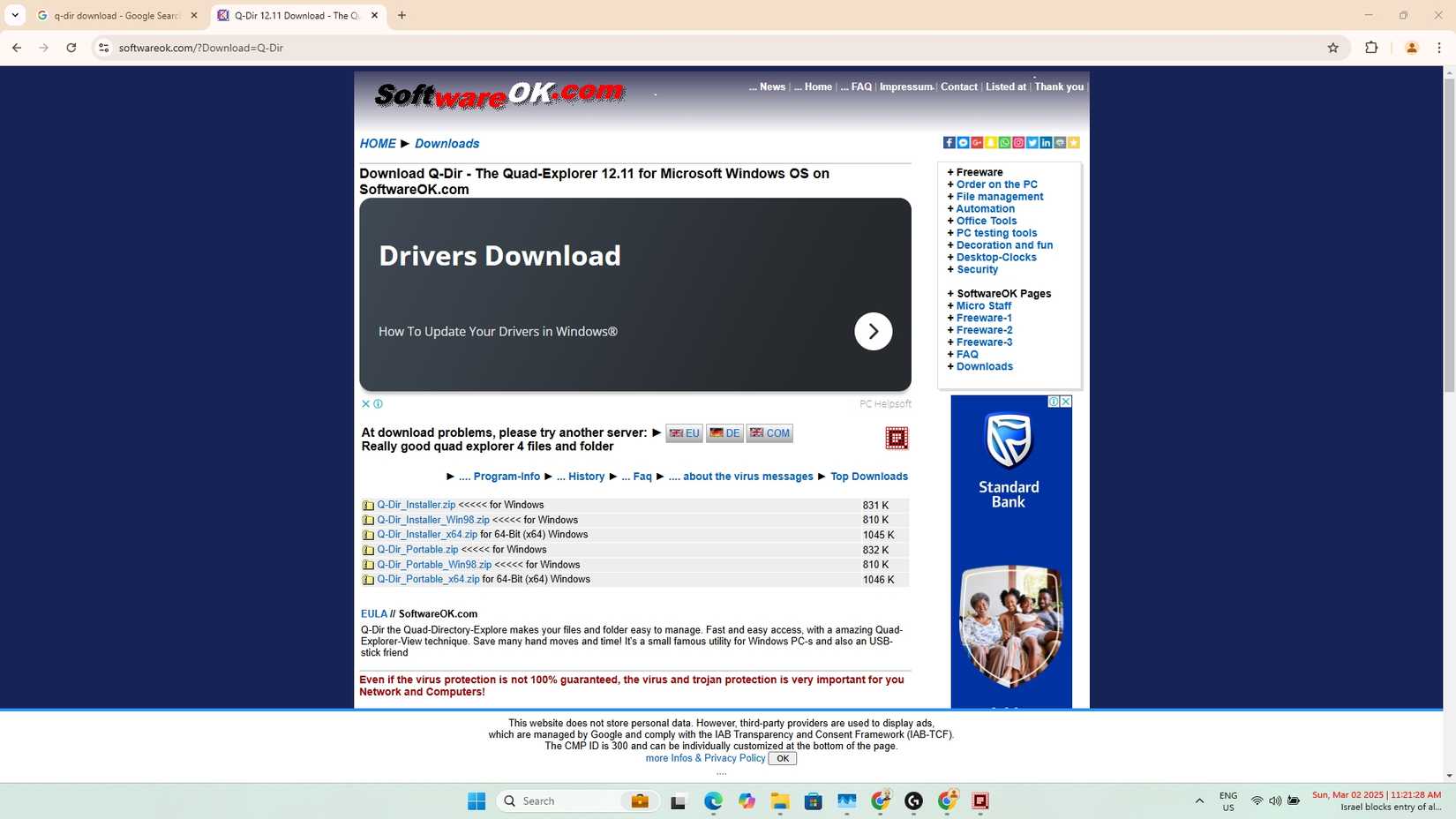Click the ad info circle icon
1456x819 pixels.
[378, 403]
